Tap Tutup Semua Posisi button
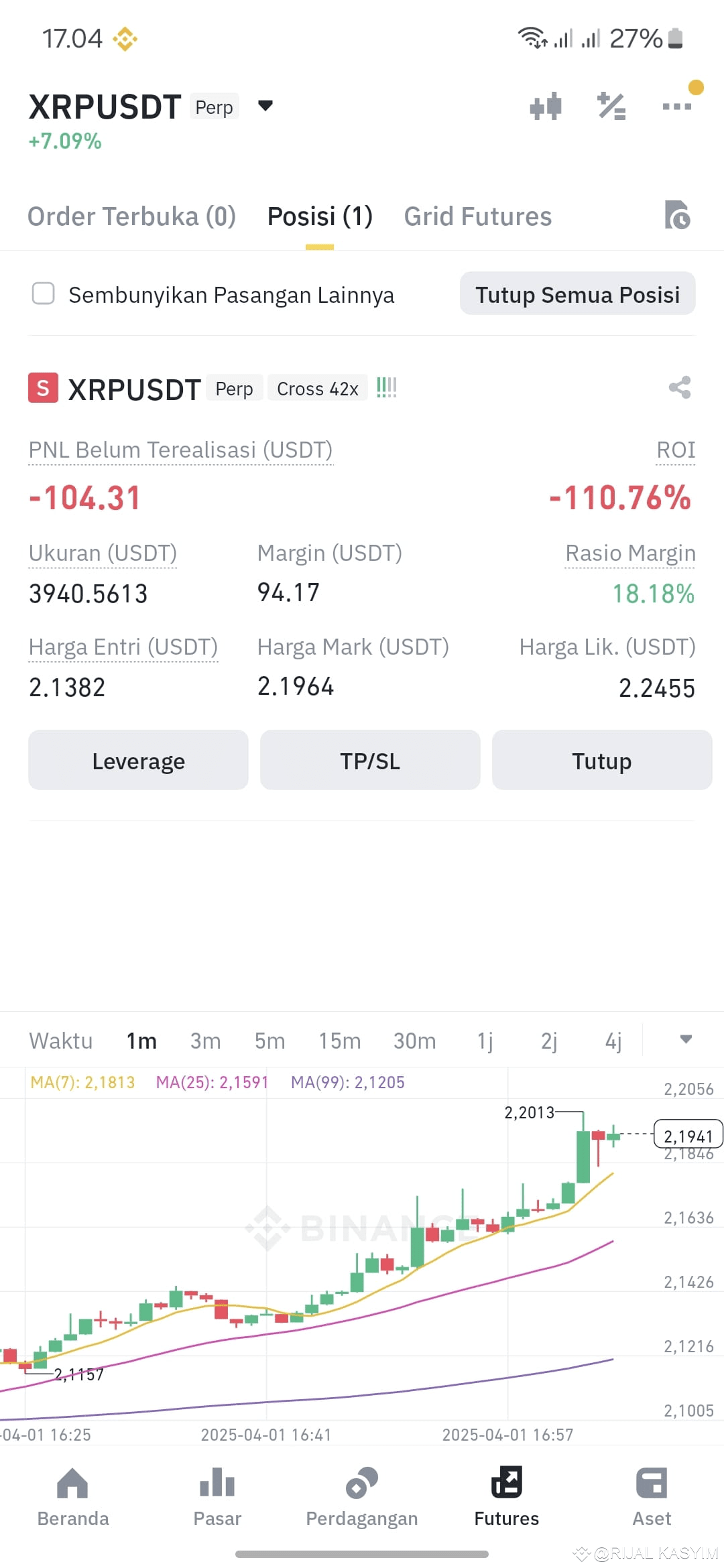Image resolution: width=724 pixels, height=1568 pixels. click(578, 294)
